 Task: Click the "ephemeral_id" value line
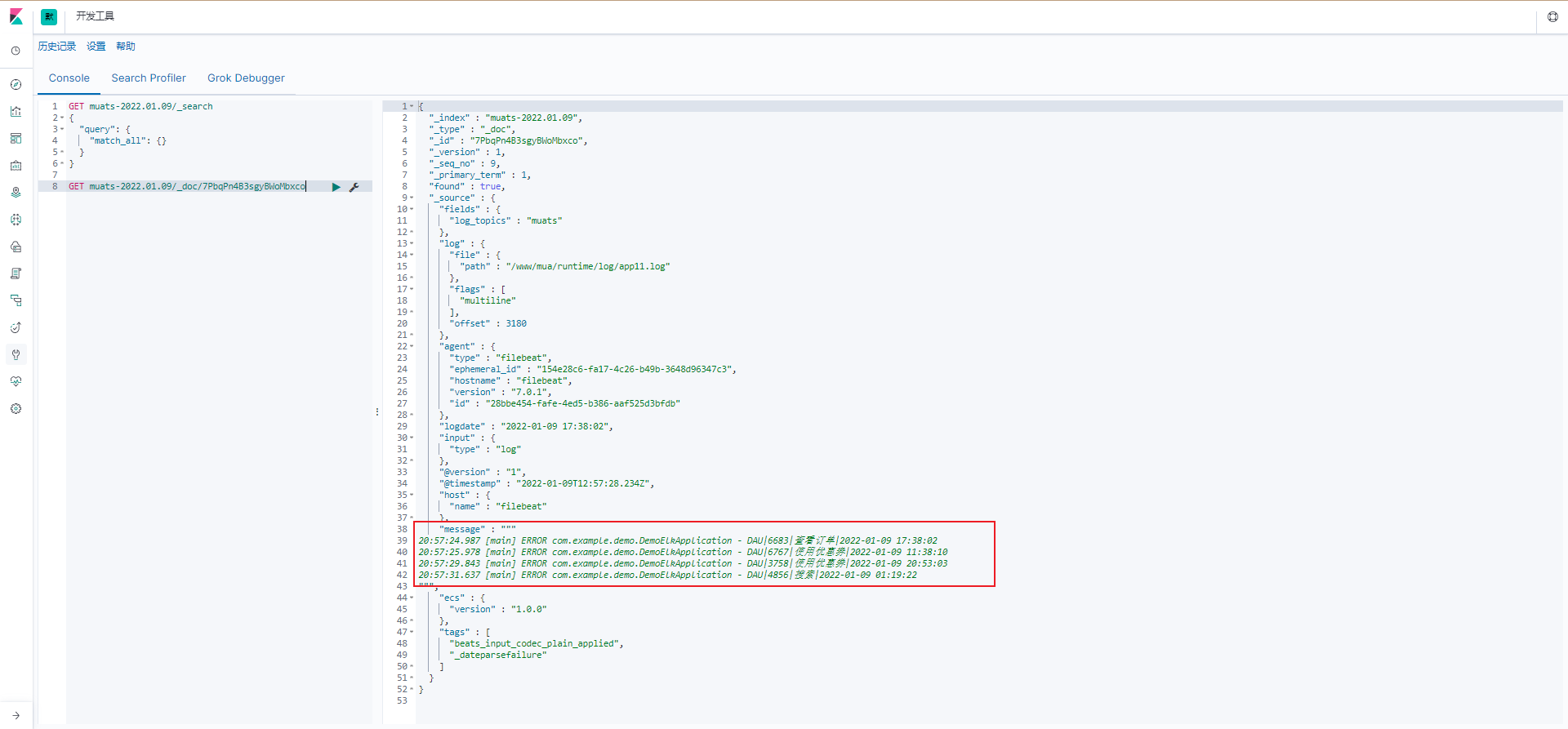593,369
